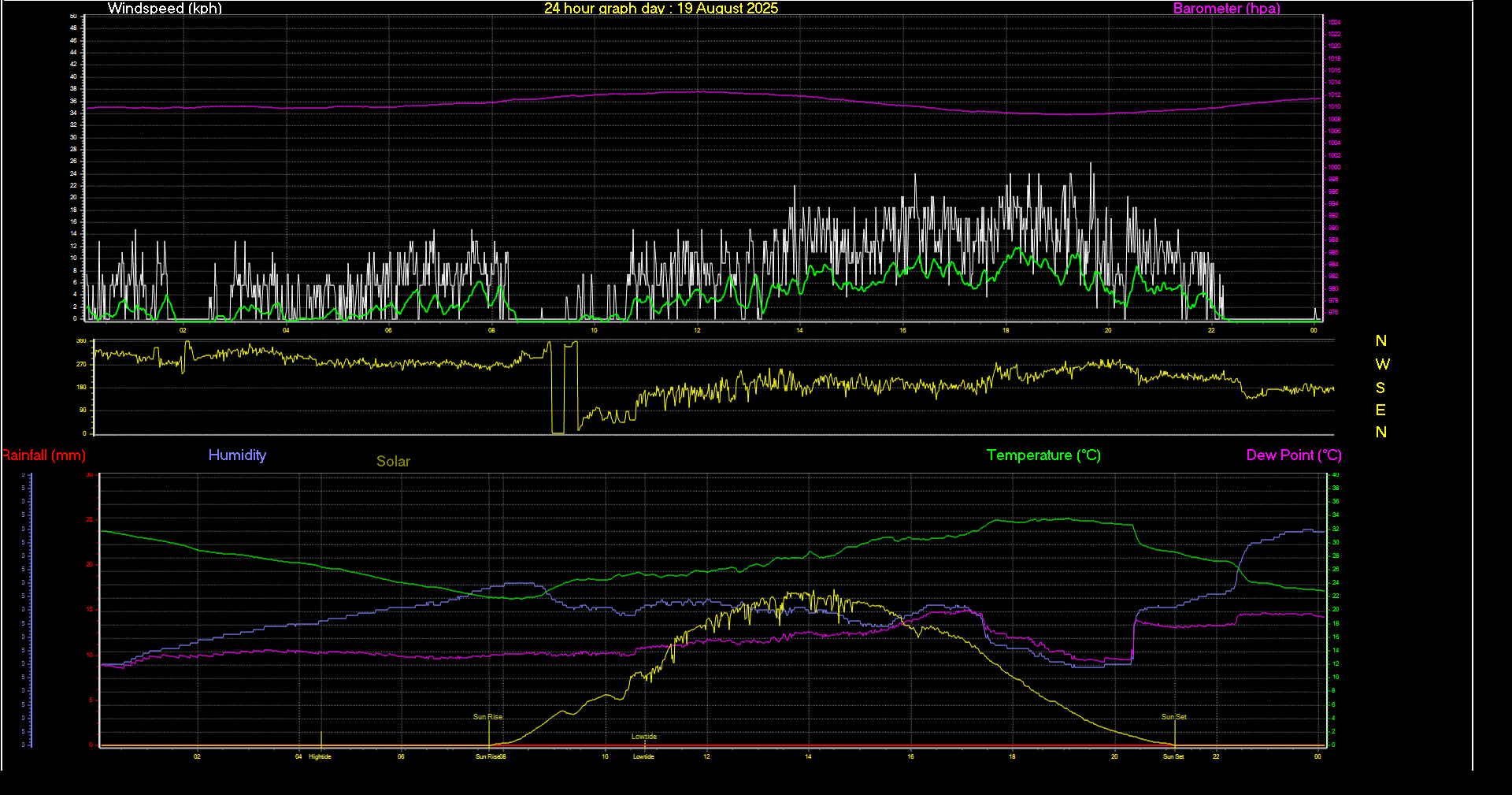The image size is (1512, 795).
Task: Click the green 'Temperature (°C)' label
Action: (x=1043, y=455)
